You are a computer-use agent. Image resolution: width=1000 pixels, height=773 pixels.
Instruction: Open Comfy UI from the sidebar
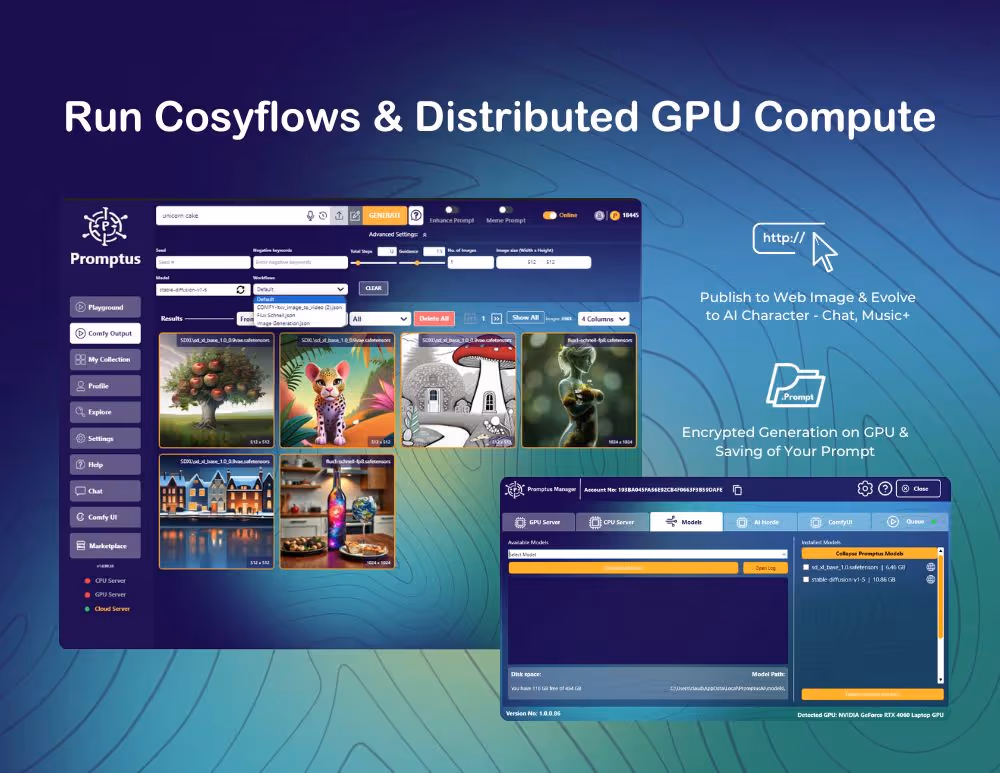point(105,517)
